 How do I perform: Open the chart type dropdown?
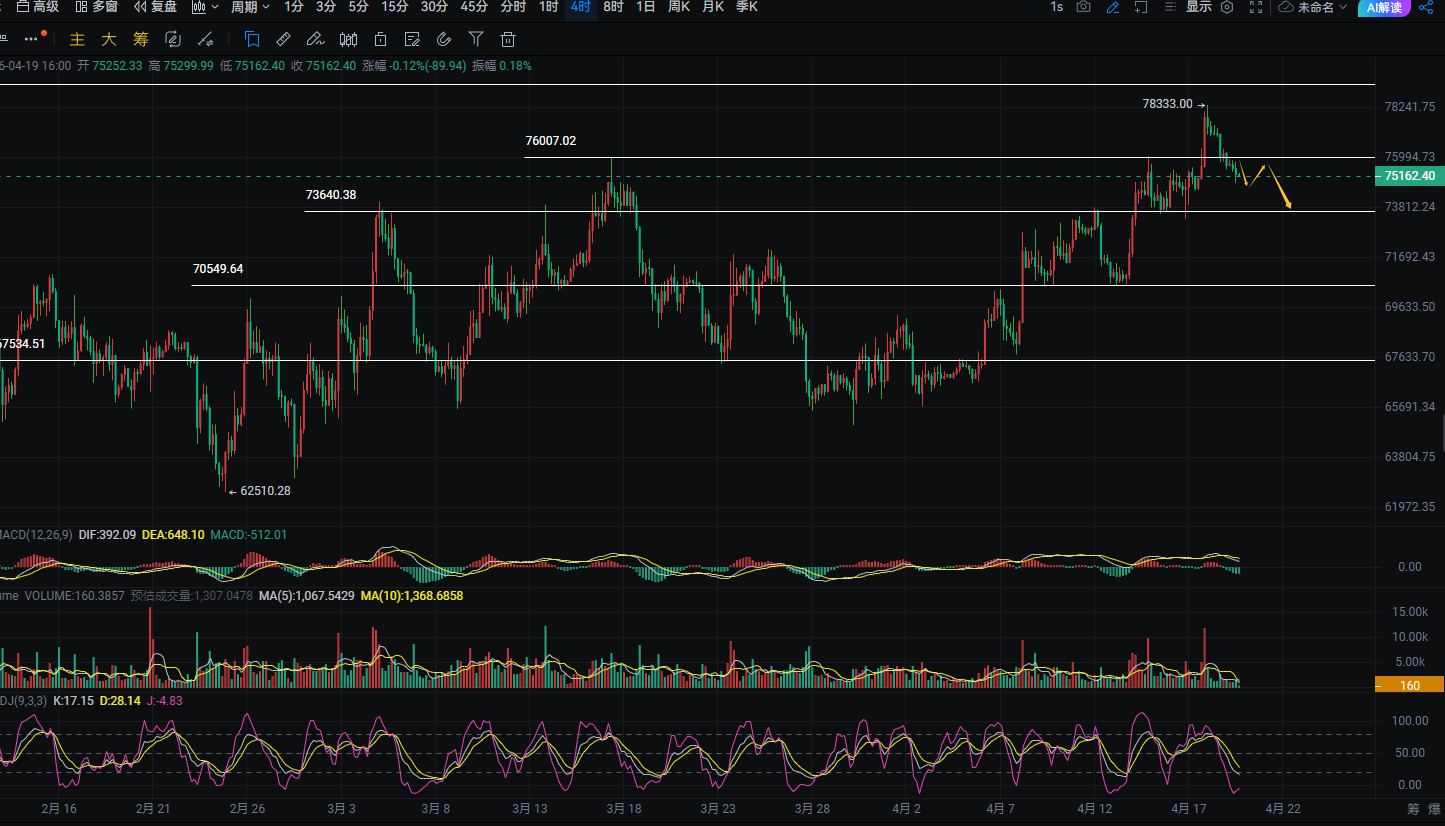(205, 7)
